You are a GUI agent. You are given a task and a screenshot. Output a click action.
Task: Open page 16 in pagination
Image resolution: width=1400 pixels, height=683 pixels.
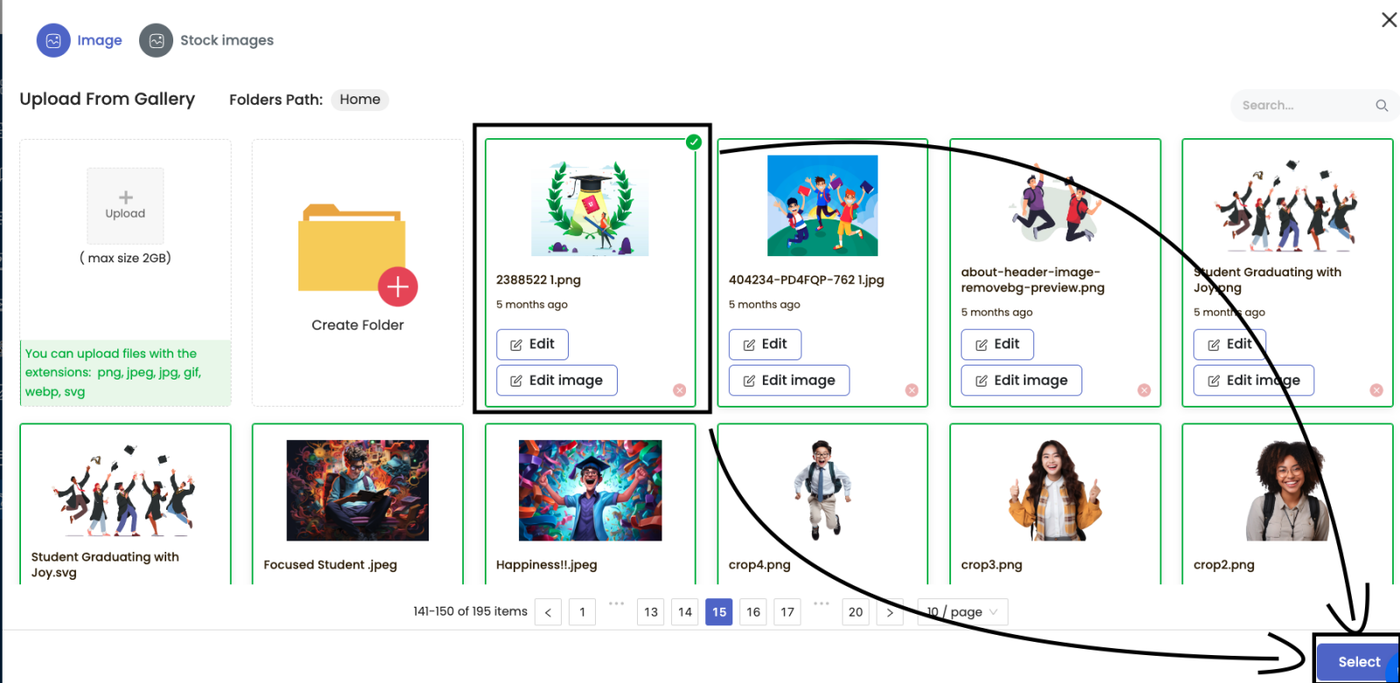tap(753, 612)
